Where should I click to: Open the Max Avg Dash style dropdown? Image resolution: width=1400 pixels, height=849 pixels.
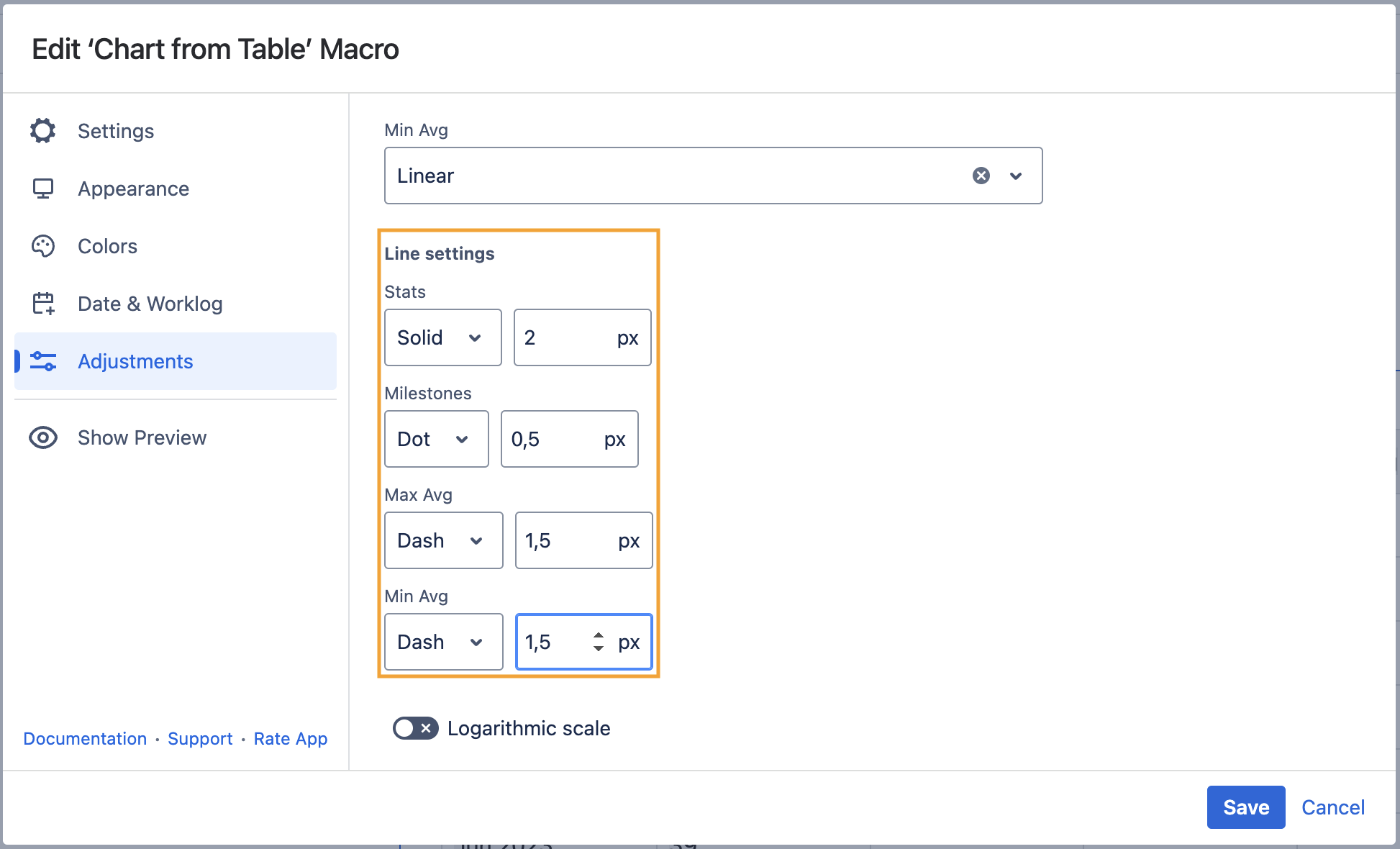pos(443,540)
